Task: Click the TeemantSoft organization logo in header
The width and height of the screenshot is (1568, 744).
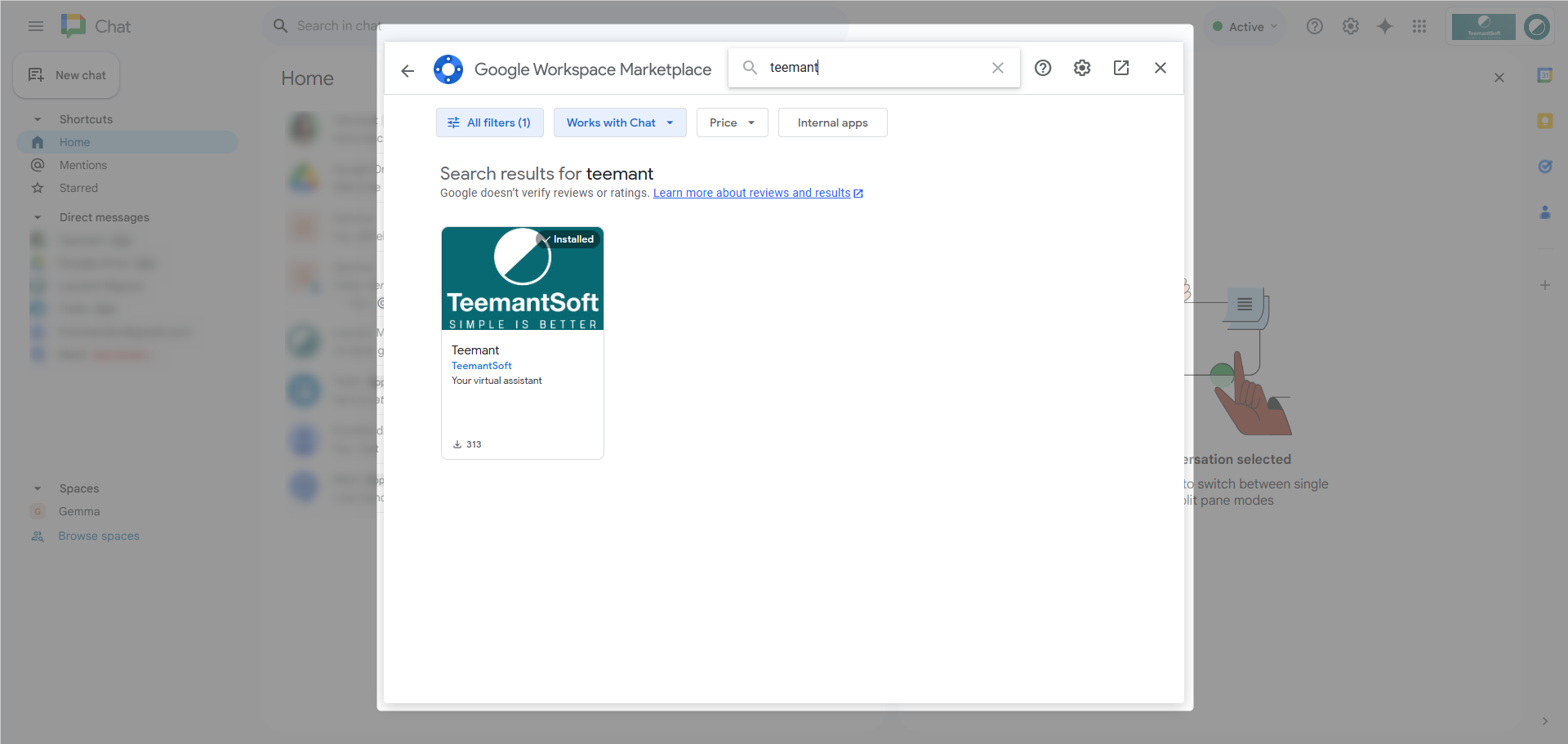Action: [x=1484, y=27]
